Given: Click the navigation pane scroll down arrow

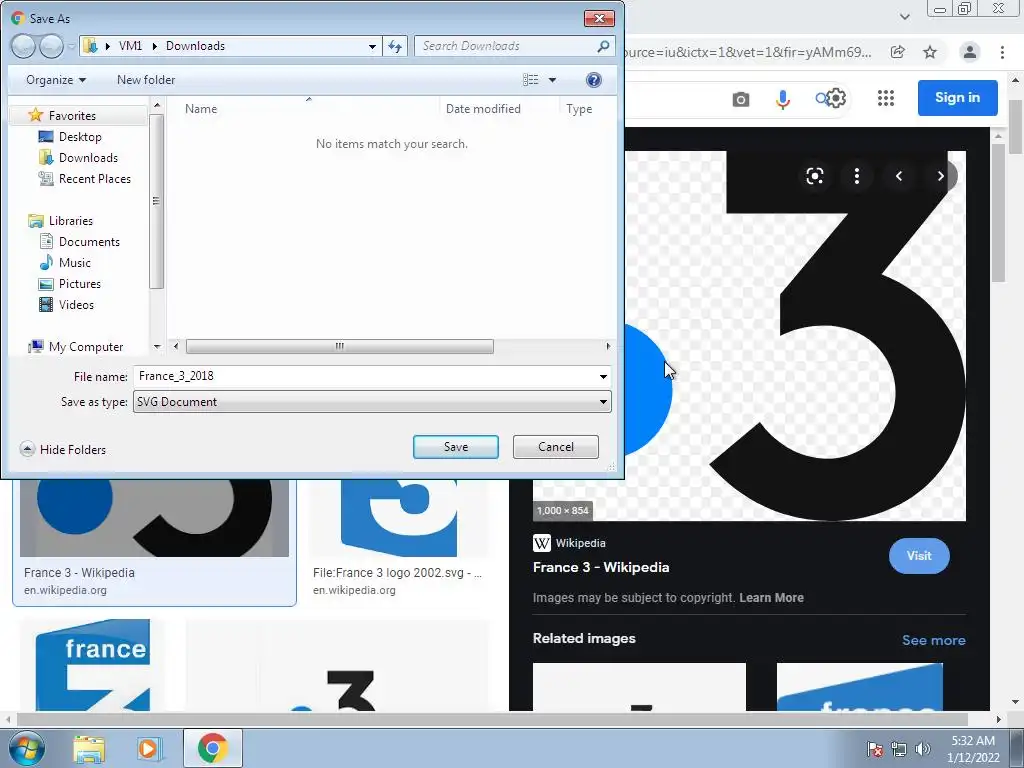Looking at the screenshot, I should pyautogui.click(x=157, y=347).
